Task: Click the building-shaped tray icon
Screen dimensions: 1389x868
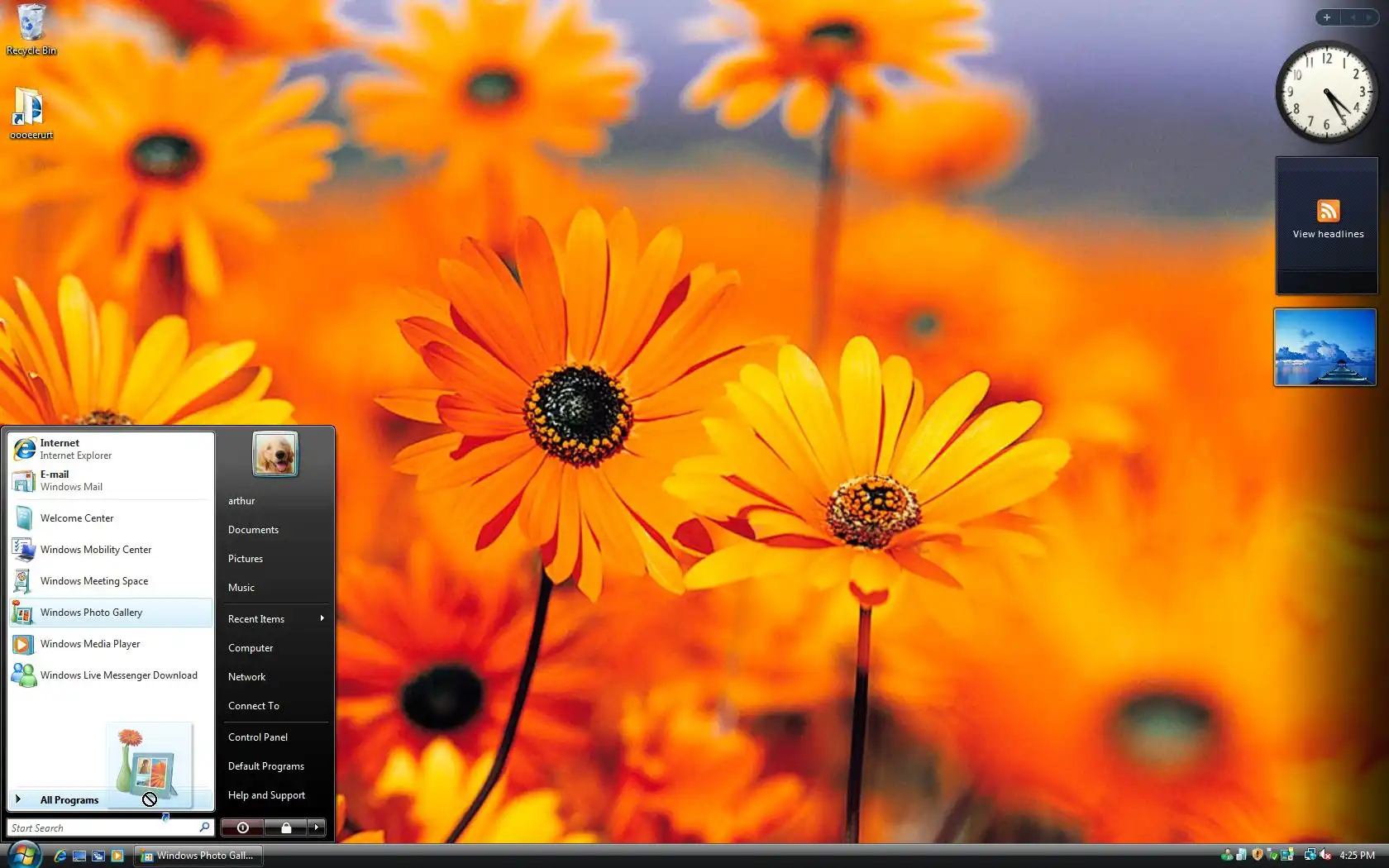Action: (x=1241, y=855)
